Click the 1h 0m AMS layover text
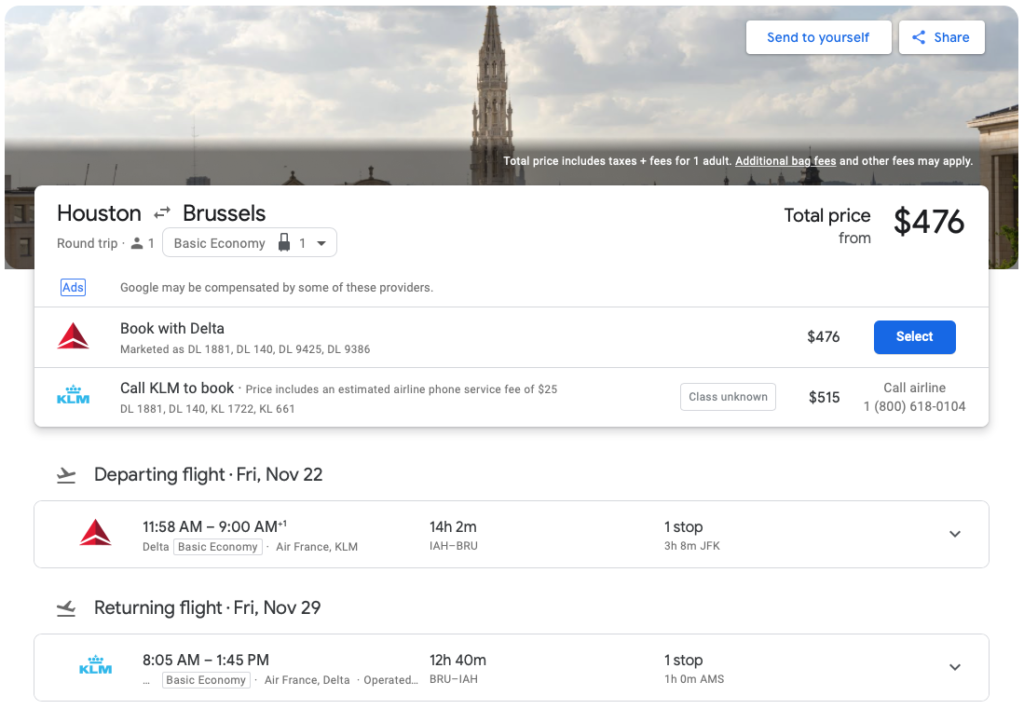The width and height of the screenshot is (1024, 709). (694, 679)
